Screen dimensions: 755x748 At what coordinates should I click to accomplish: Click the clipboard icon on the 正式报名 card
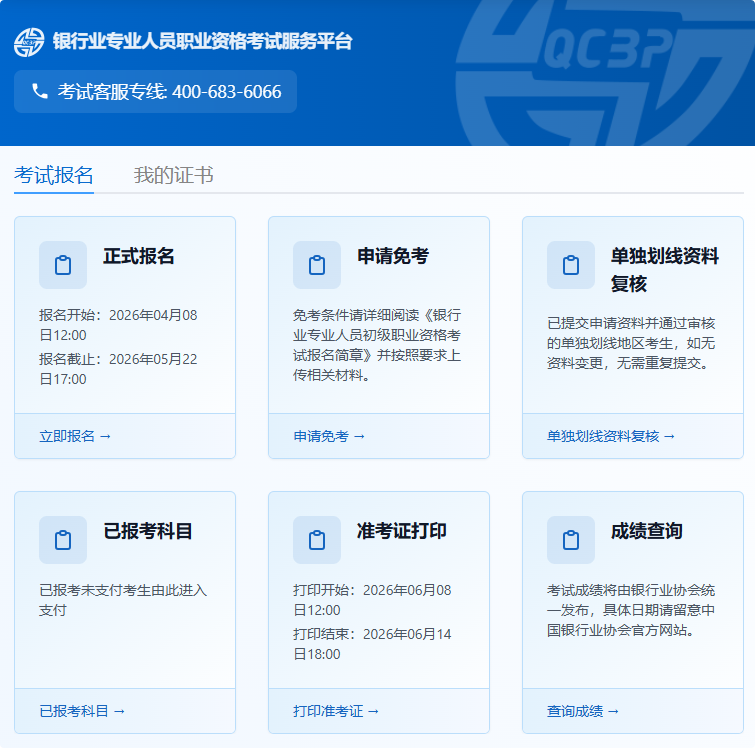pyautogui.click(x=63, y=265)
